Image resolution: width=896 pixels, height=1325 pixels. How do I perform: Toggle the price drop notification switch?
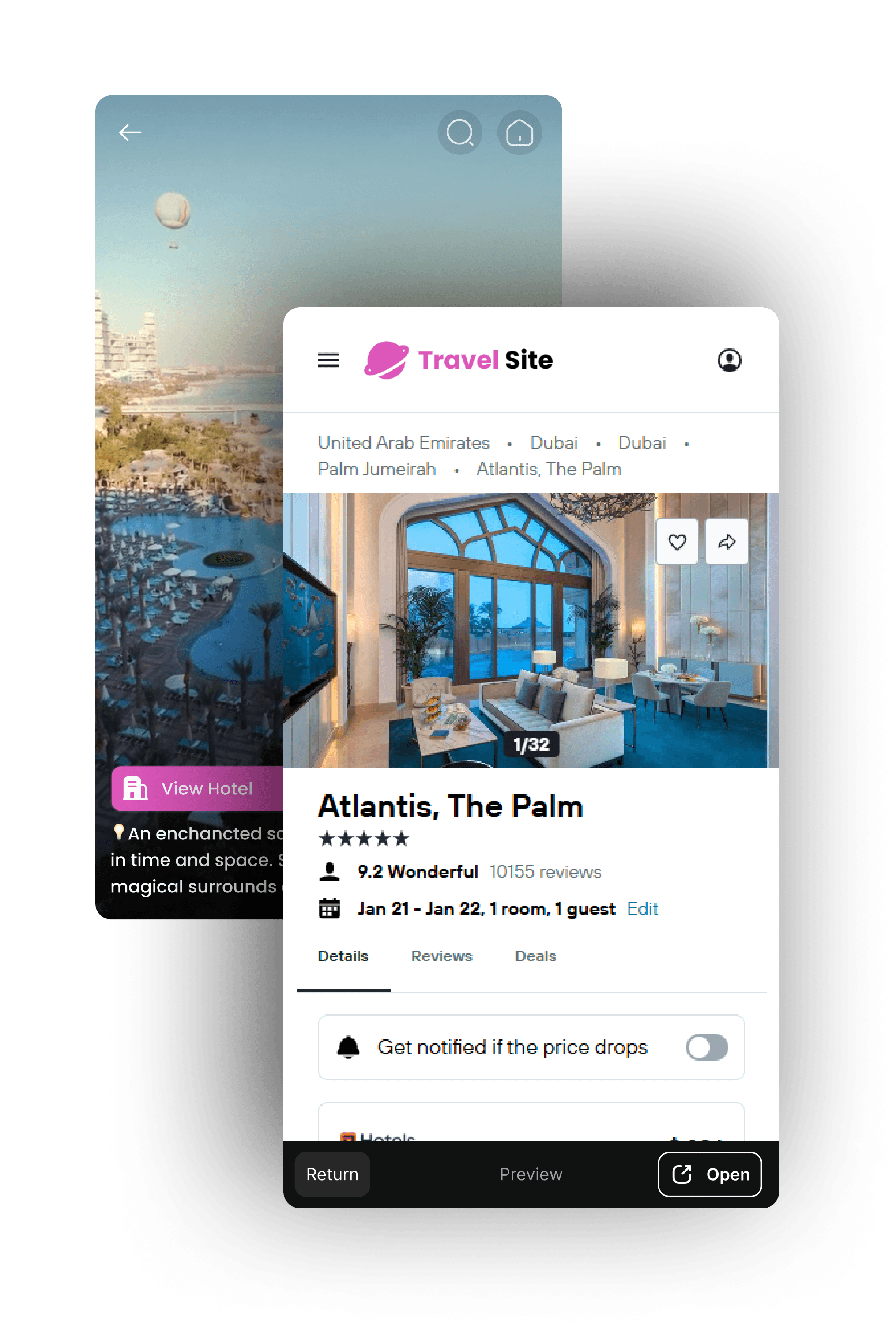click(x=706, y=1047)
